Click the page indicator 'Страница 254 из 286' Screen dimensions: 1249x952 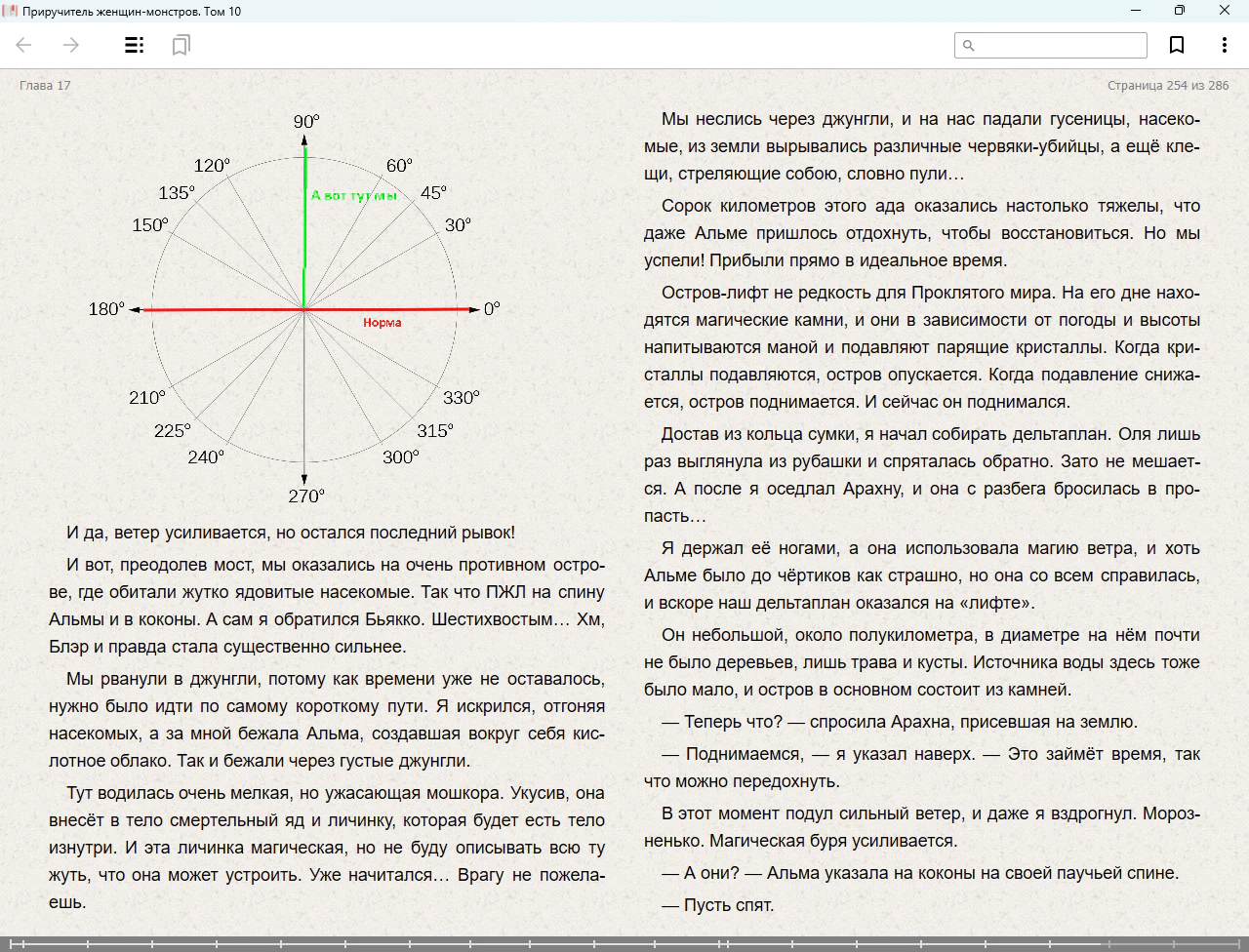click(1168, 85)
